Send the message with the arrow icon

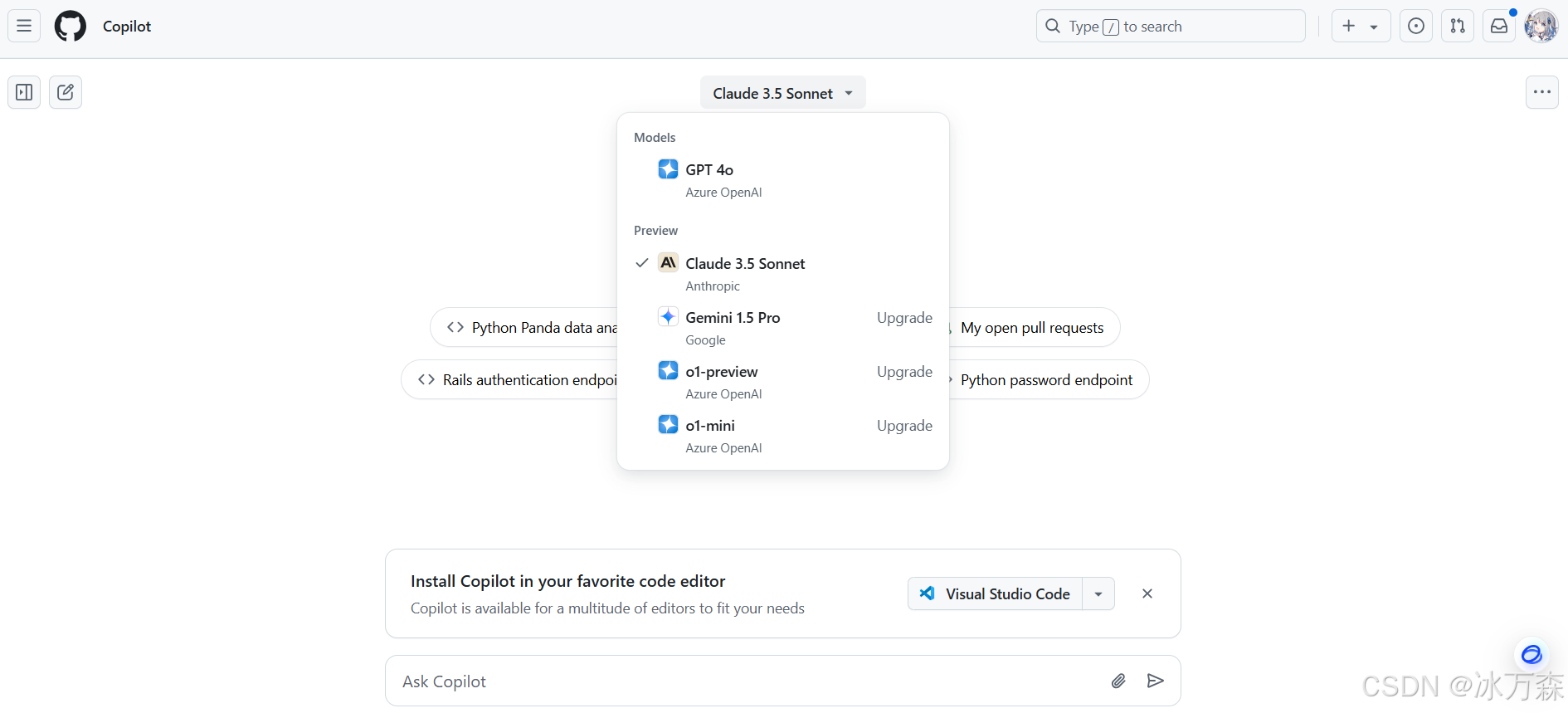pyautogui.click(x=1155, y=681)
